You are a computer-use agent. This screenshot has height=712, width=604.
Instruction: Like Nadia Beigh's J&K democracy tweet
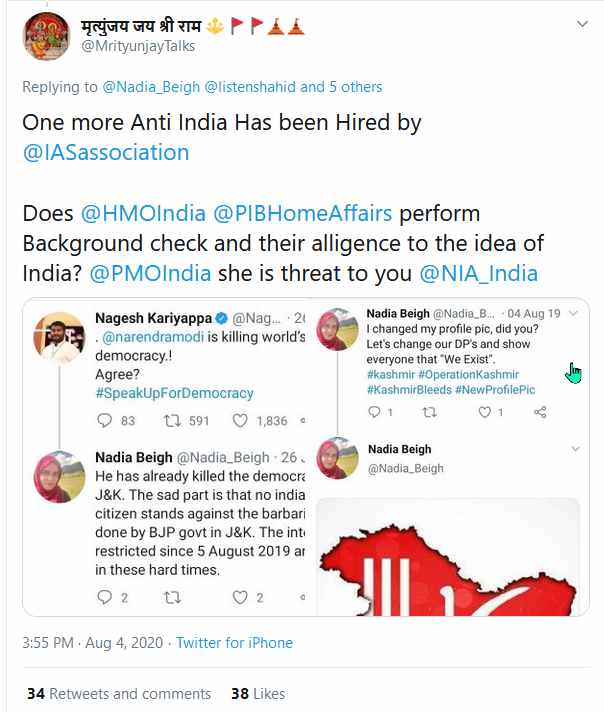[240, 597]
